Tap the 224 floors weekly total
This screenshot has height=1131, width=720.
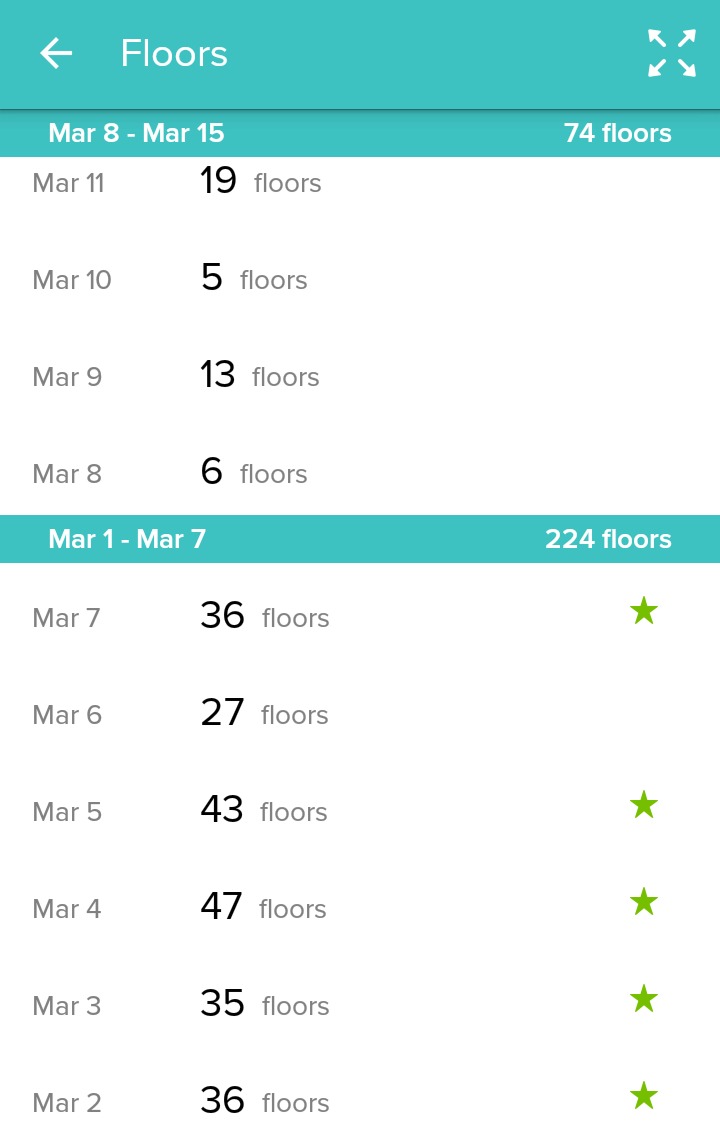pyautogui.click(x=608, y=539)
